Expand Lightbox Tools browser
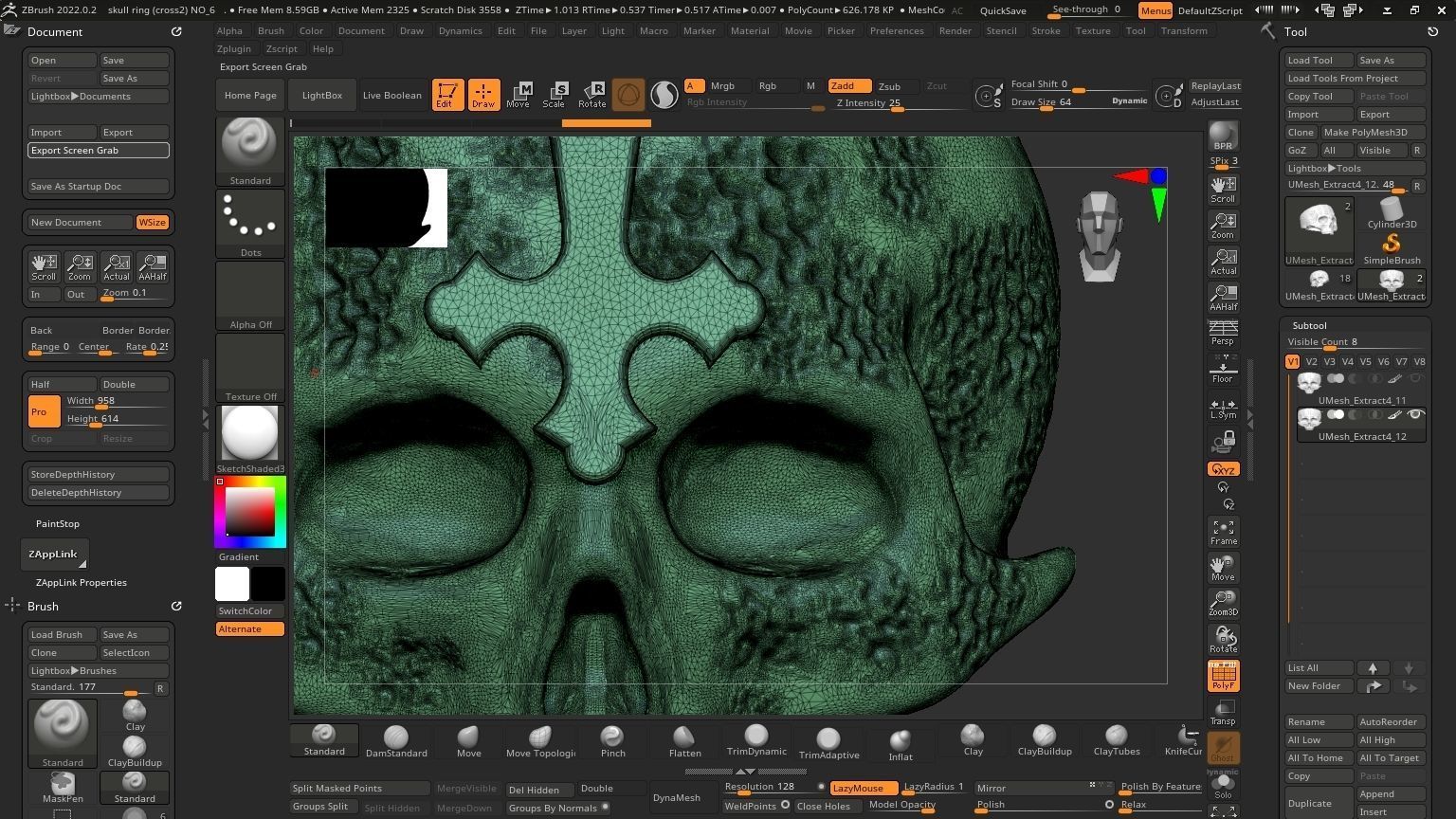The image size is (1456, 819). click(x=1356, y=169)
